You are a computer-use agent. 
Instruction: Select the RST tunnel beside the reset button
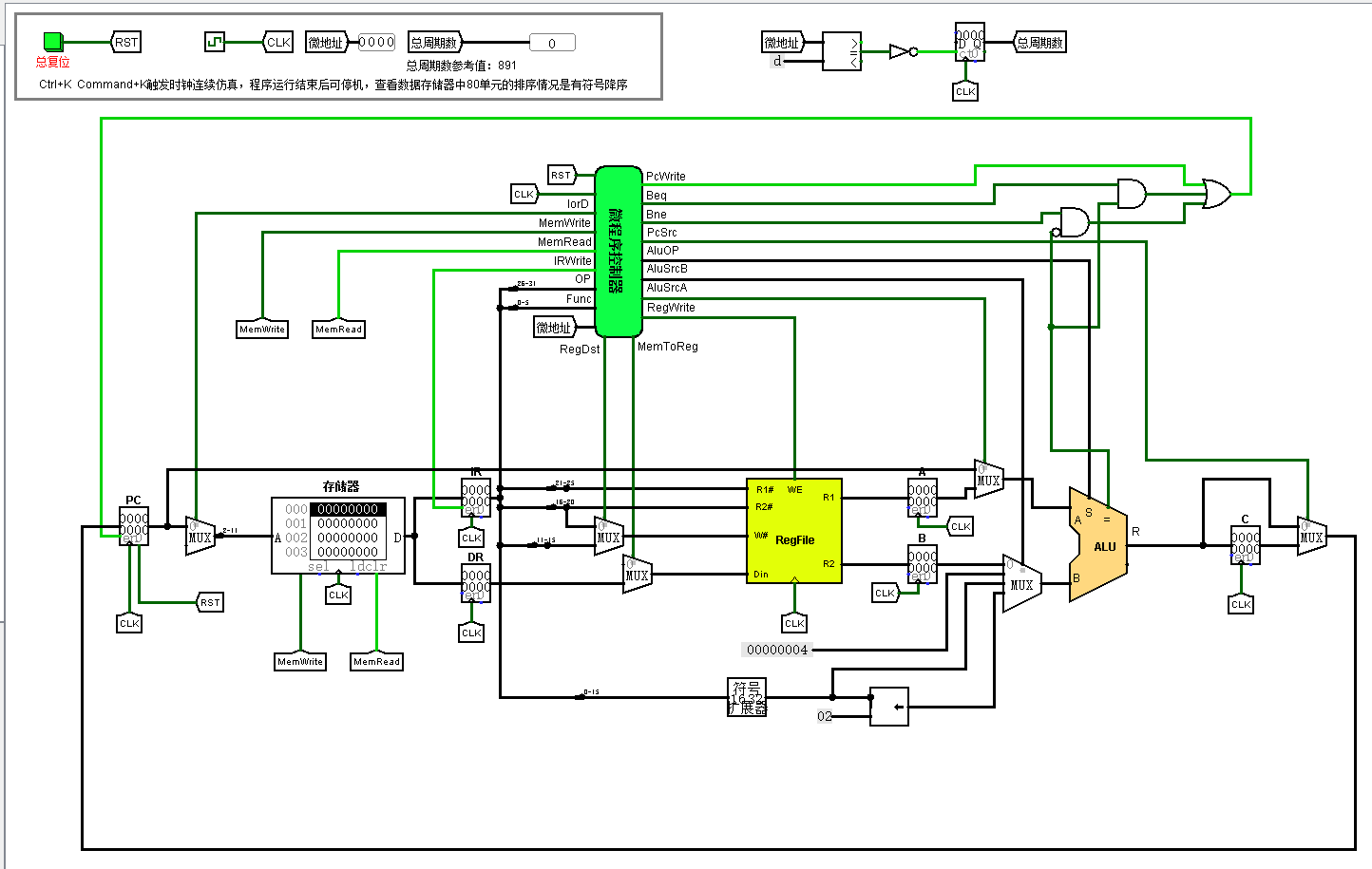pyautogui.click(x=125, y=42)
